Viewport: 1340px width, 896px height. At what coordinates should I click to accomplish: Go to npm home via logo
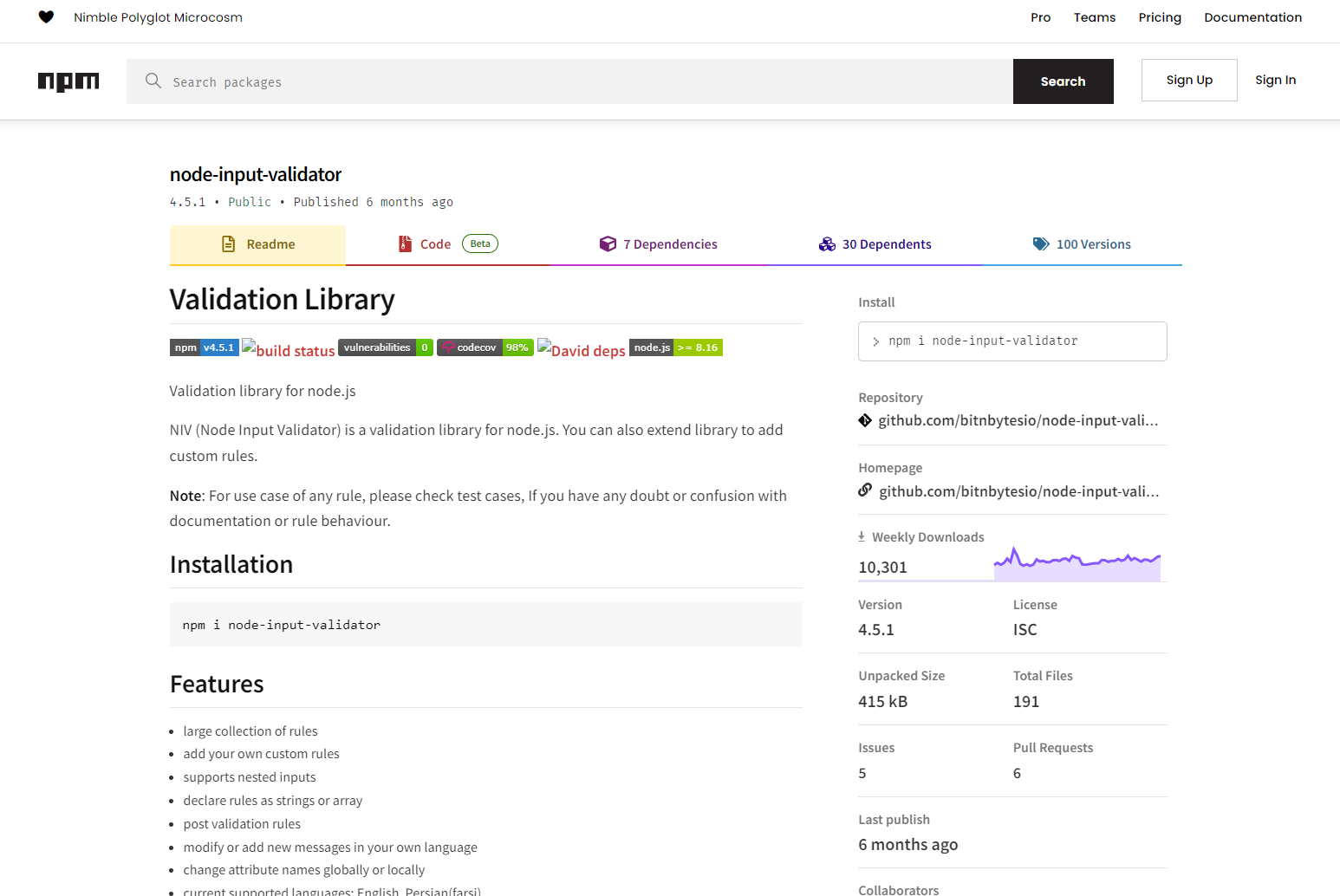[68, 81]
